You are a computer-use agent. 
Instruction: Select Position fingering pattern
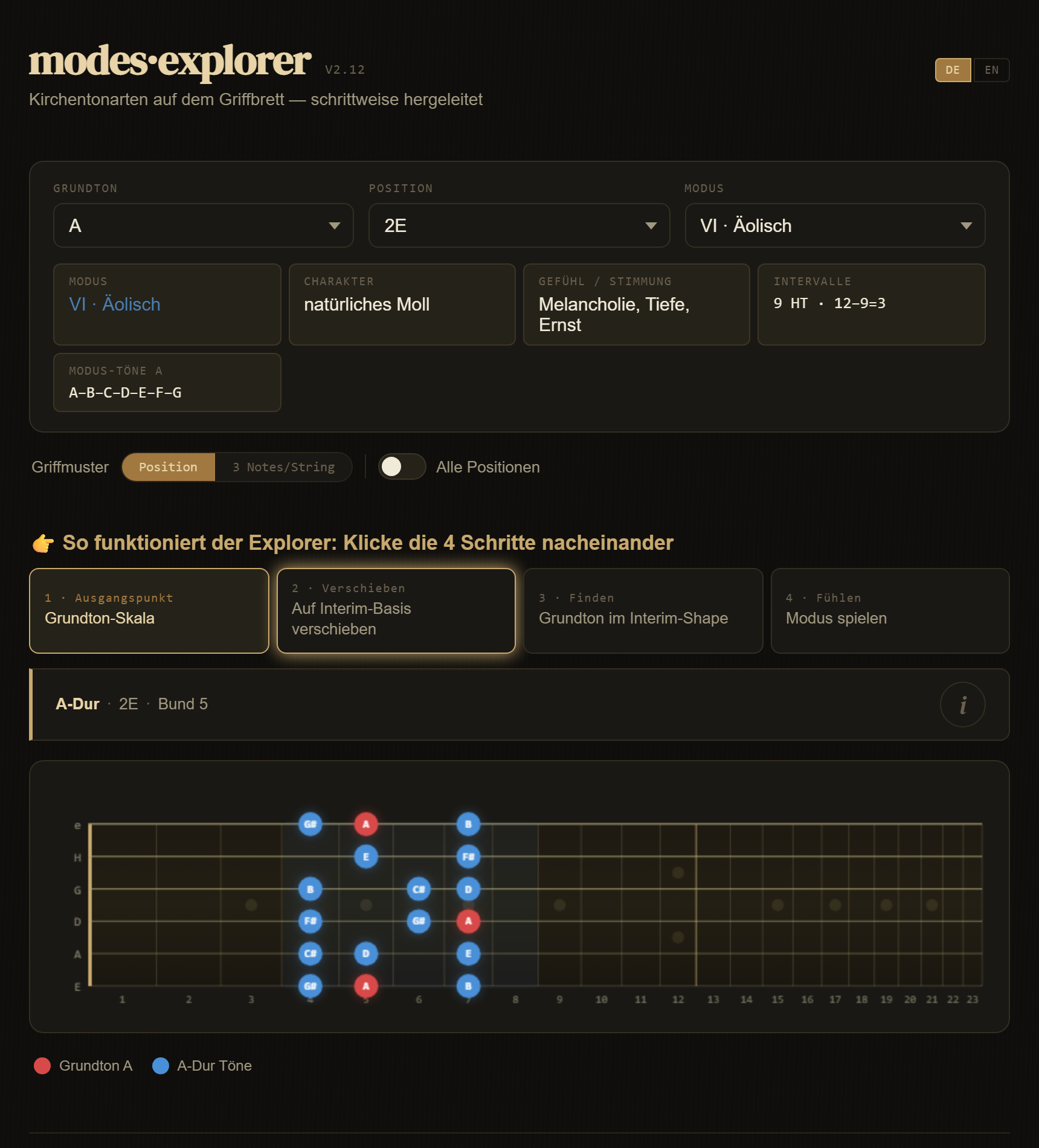[x=168, y=467]
